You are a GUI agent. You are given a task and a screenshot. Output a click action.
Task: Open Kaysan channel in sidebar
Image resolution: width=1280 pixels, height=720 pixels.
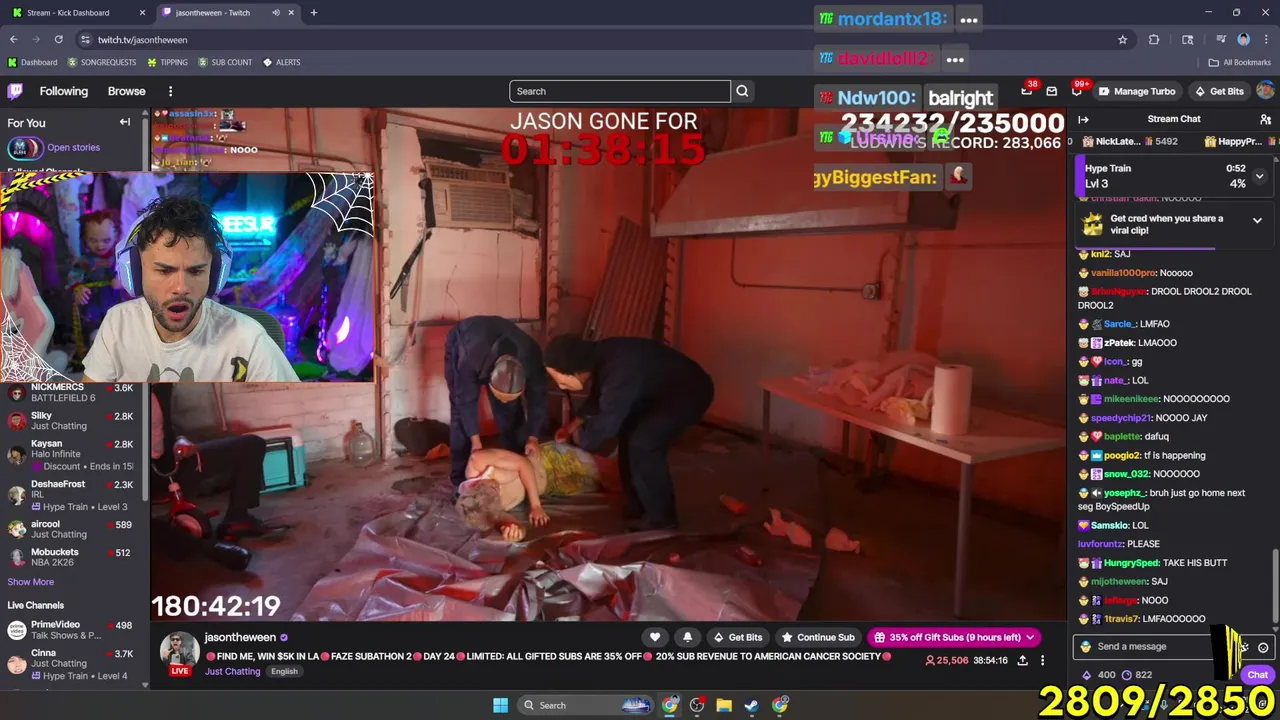coord(72,455)
